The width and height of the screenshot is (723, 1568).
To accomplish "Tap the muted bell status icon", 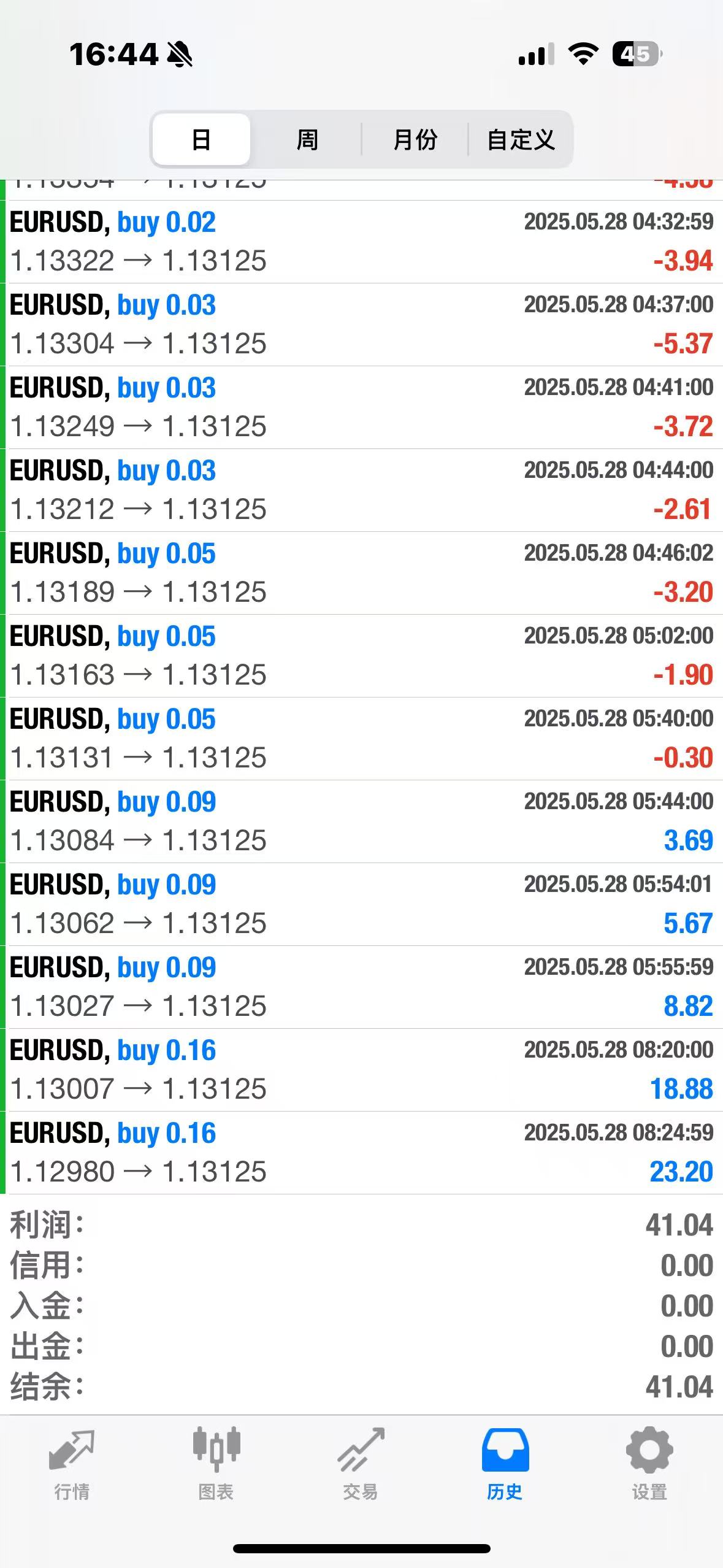I will (x=180, y=55).
